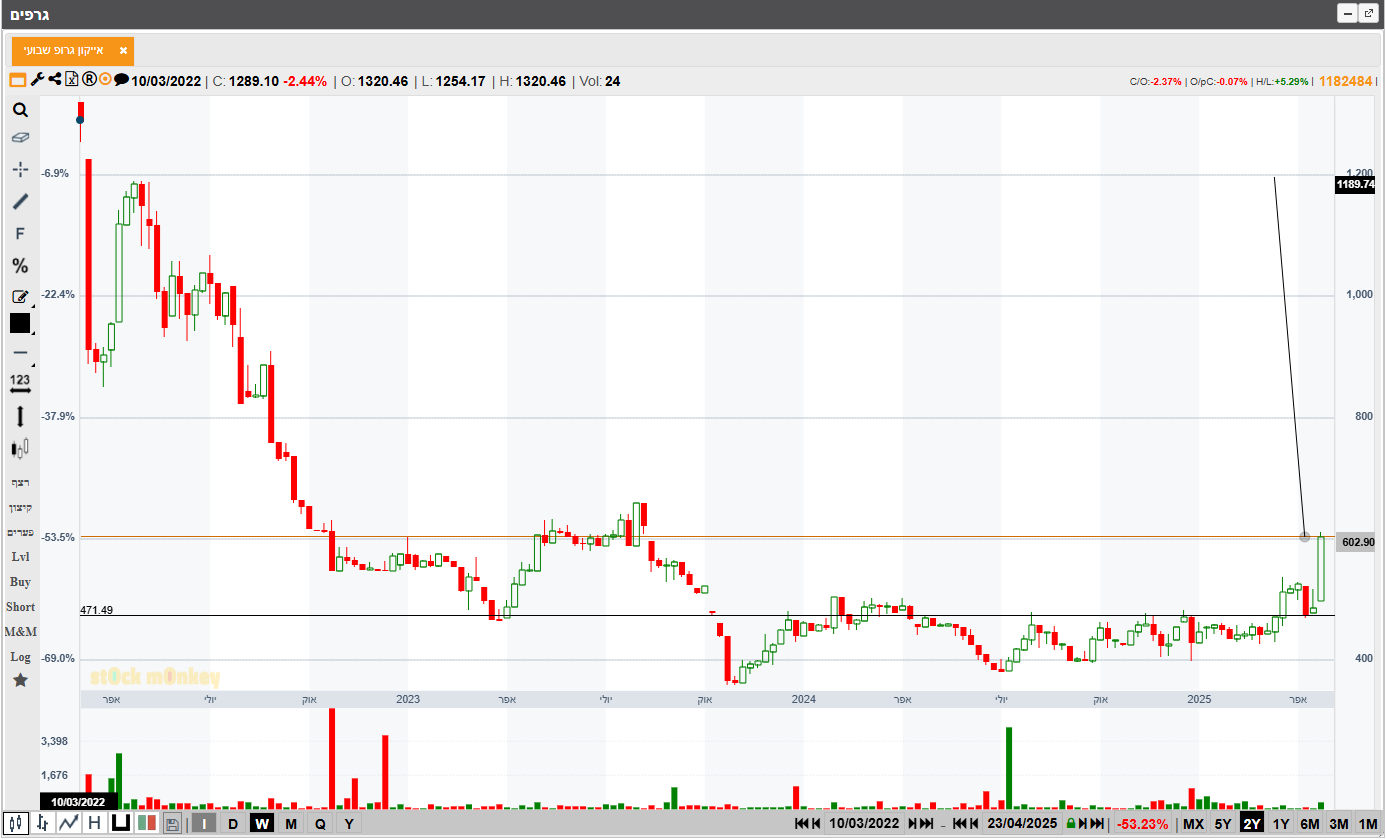Select the monthly 'M' interval
1386x840 pixels.
coord(291,824)
